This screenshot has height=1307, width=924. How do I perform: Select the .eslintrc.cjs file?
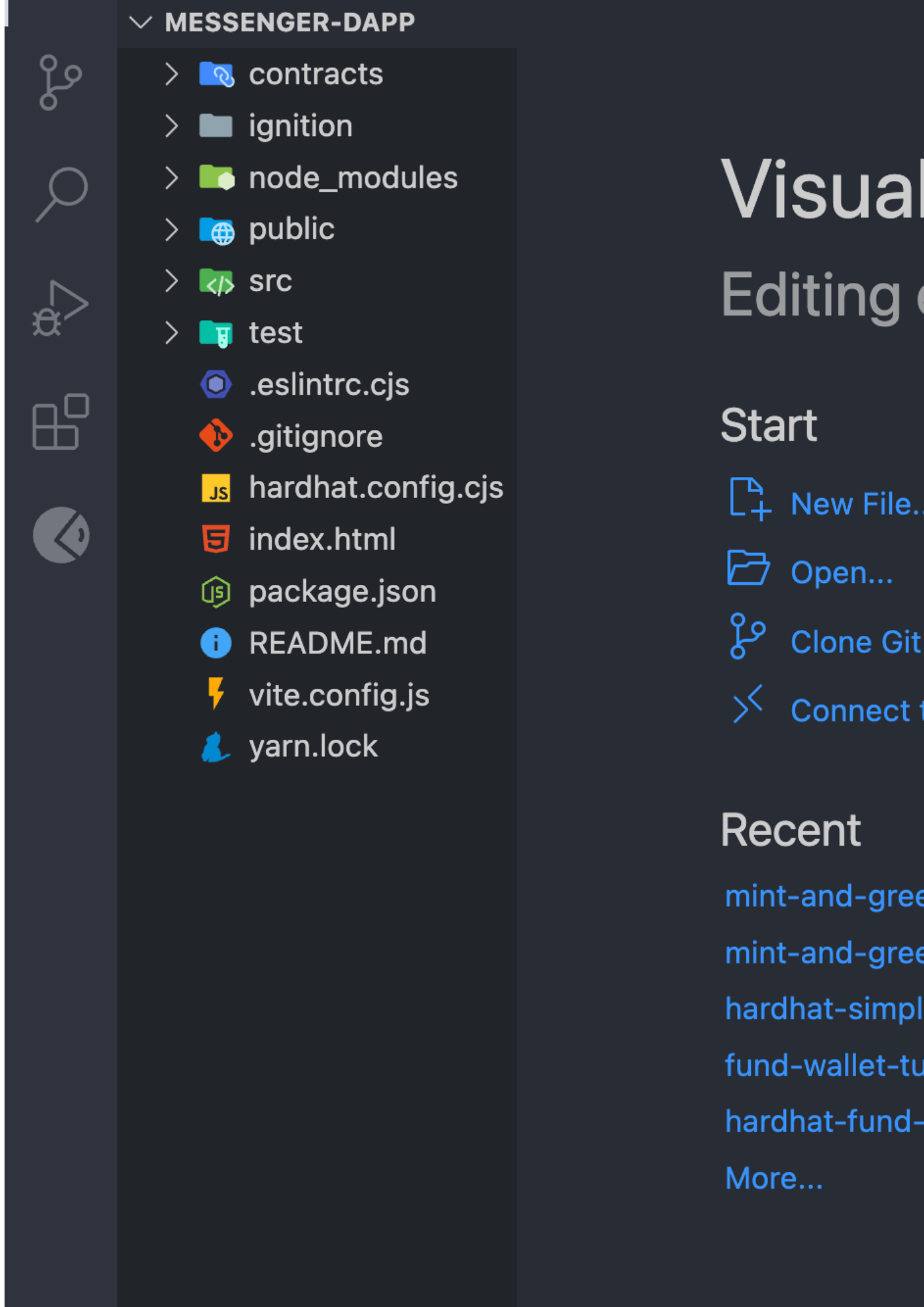click(329, 385)
